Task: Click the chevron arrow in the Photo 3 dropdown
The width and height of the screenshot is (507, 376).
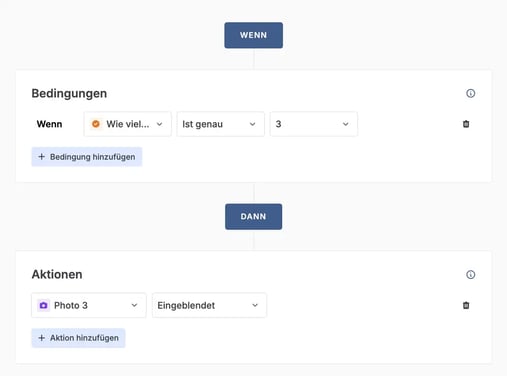Action: tap(134, 305)
